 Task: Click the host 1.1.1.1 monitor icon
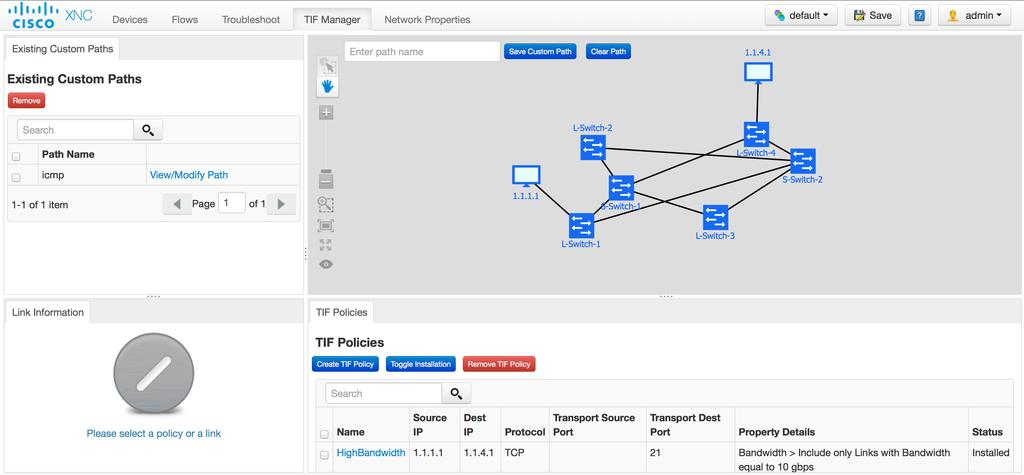[526, 176]
